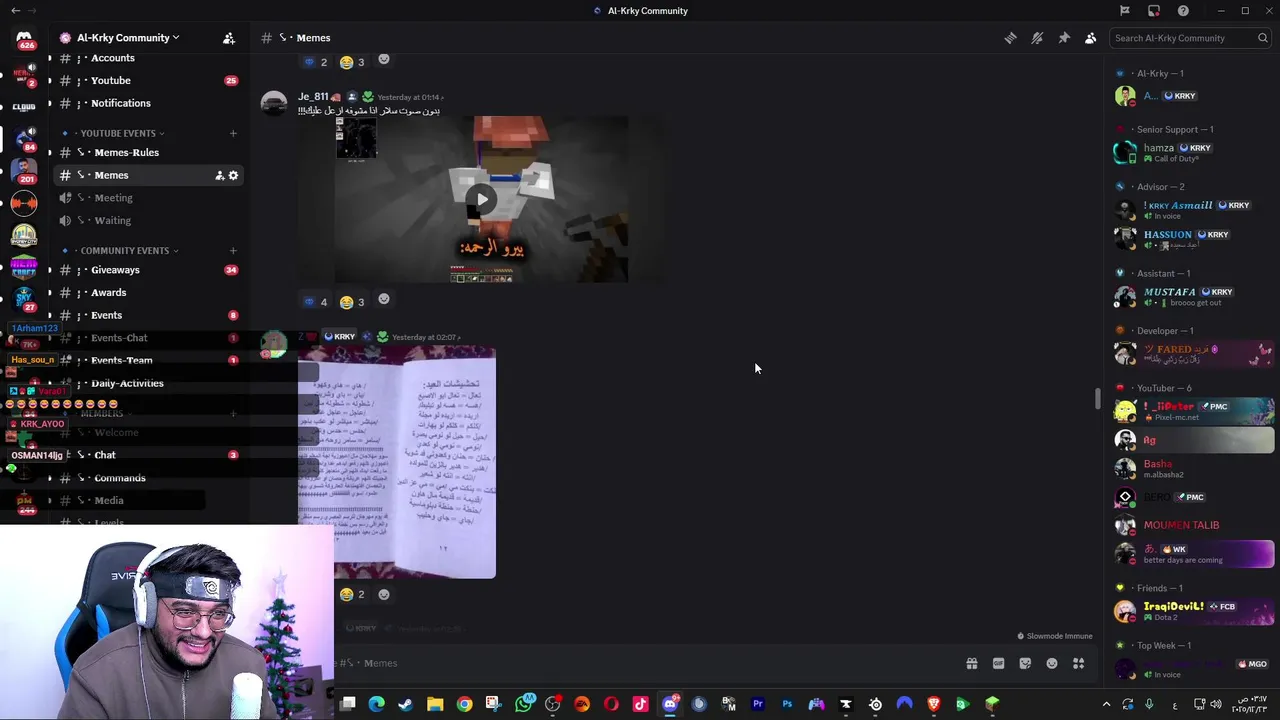Open the Threads icon in channel header

pos(1010,38)
